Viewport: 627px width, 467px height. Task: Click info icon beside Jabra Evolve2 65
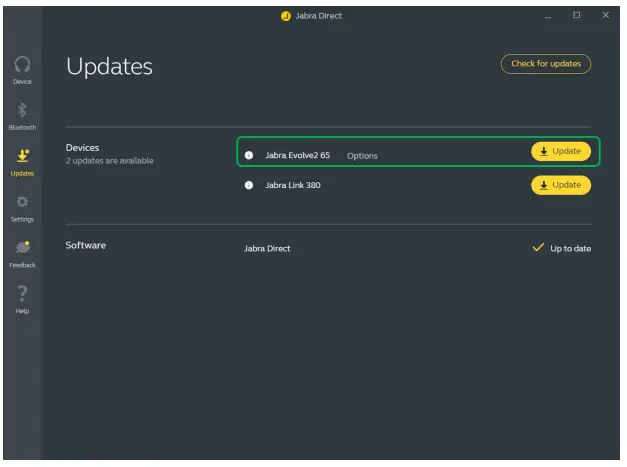click(249, 155)
